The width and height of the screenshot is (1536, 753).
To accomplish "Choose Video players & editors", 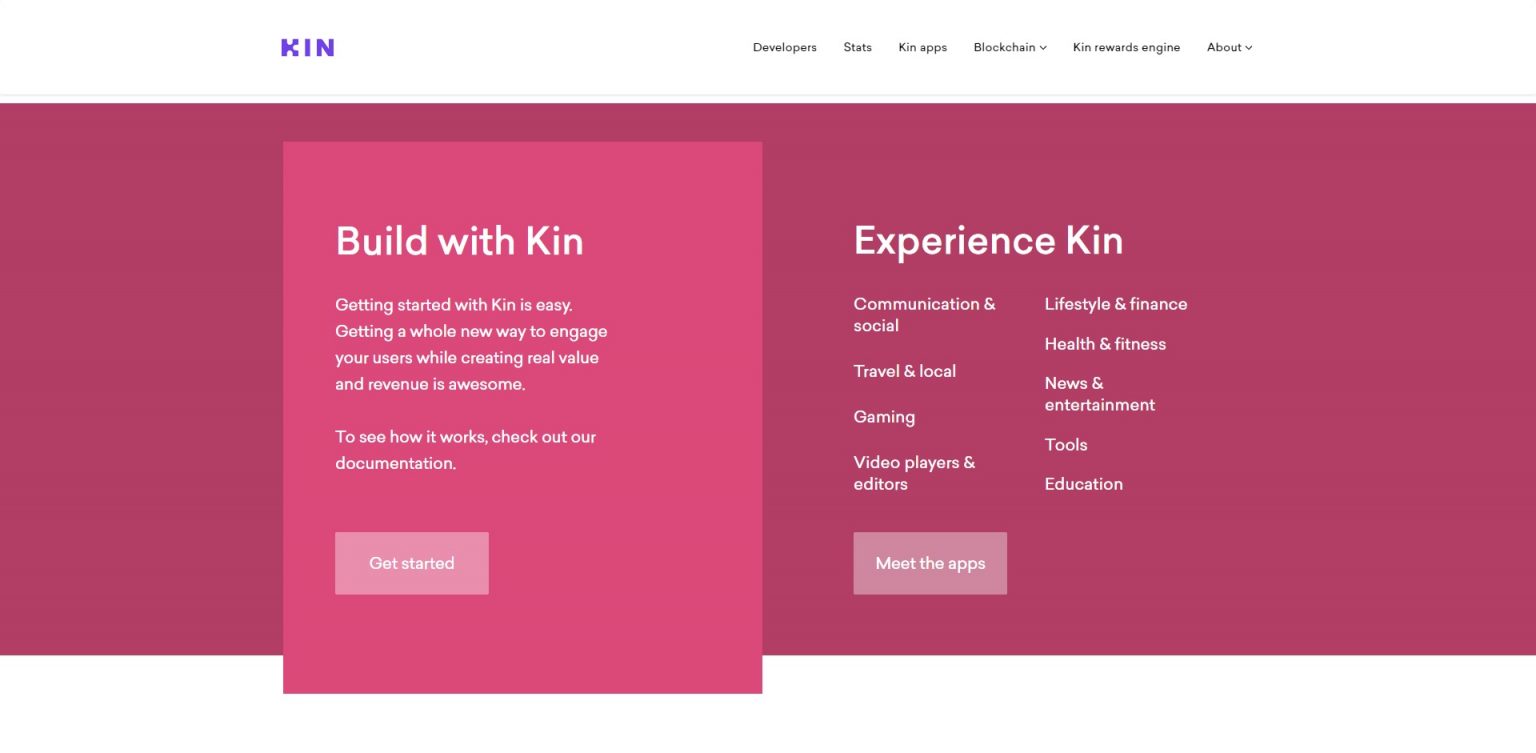I will [x=914, y=473].
